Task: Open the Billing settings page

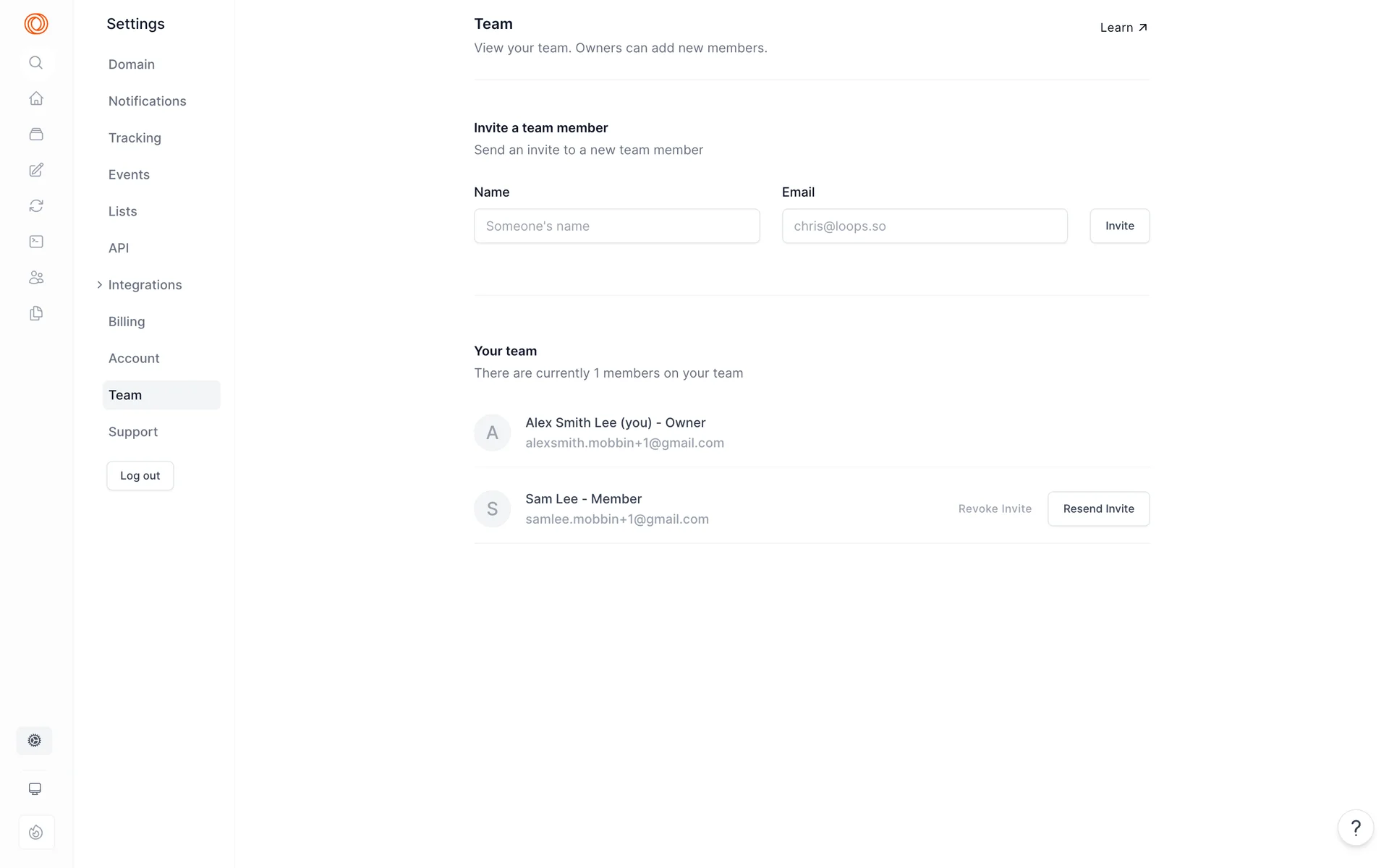Action: (x=127, y=322)
